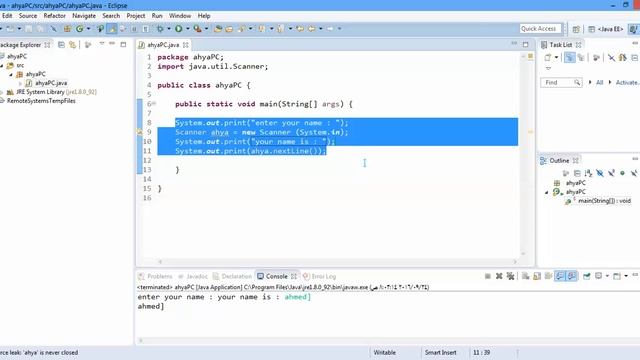
Task: Click the Last Edit Location arrow icon
Action: coord(300,29)
